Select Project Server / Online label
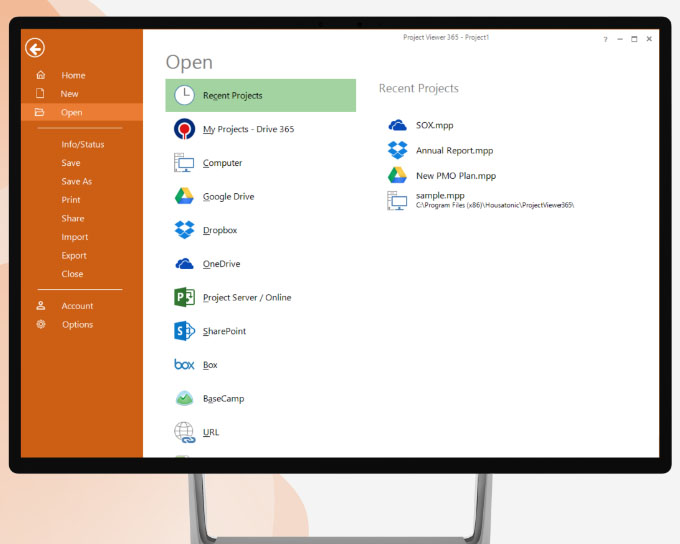 coord(247,298)
